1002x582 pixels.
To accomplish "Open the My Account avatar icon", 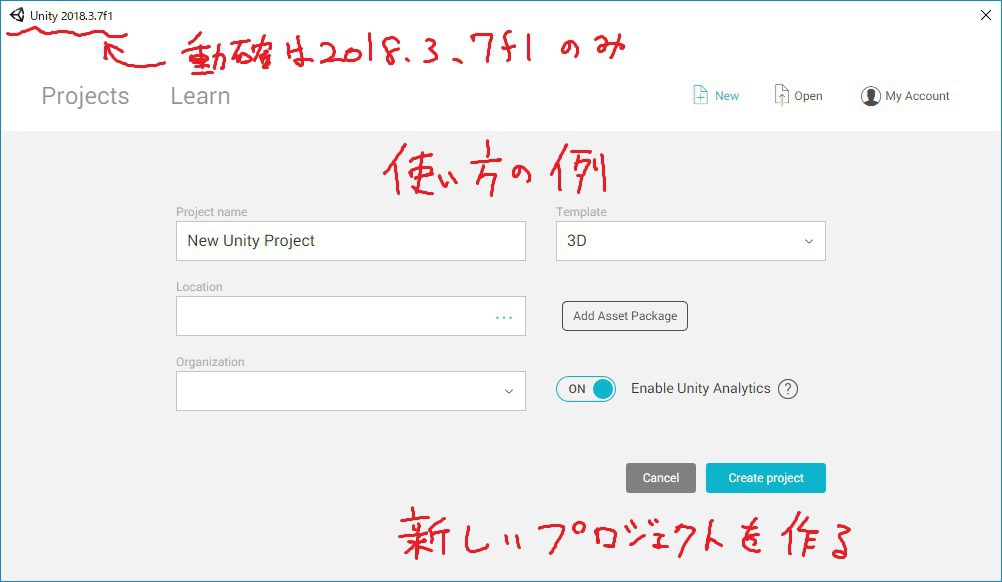I will pyautogui.click(x=870, y=96).
